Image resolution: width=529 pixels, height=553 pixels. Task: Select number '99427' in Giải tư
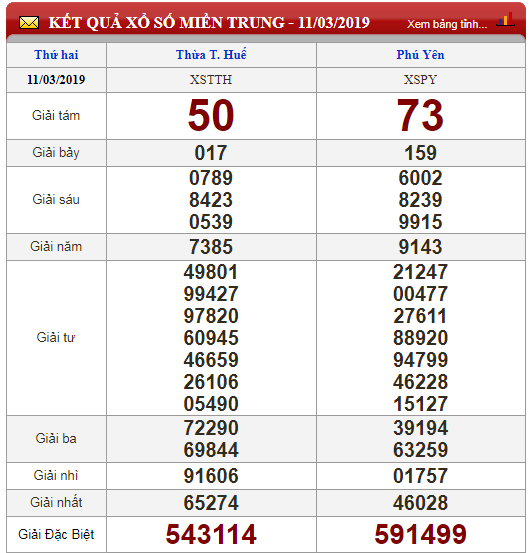(211, 294)
